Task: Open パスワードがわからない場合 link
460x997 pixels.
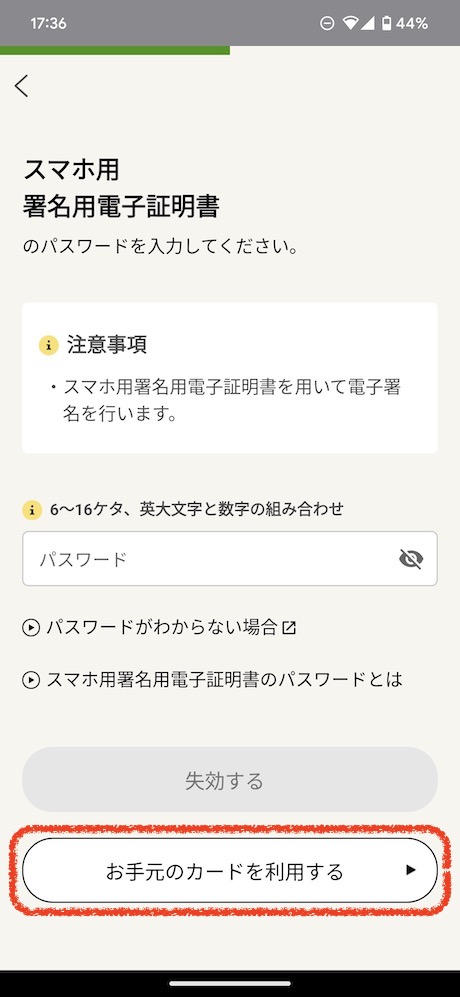Action: pyautogui.click(x=160, y=628)
